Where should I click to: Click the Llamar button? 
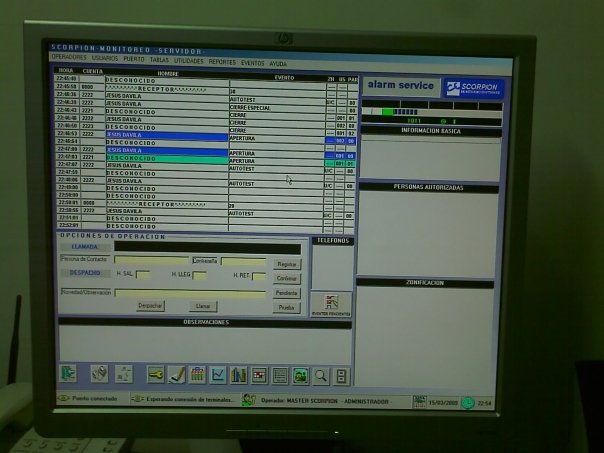pos(203,306)
